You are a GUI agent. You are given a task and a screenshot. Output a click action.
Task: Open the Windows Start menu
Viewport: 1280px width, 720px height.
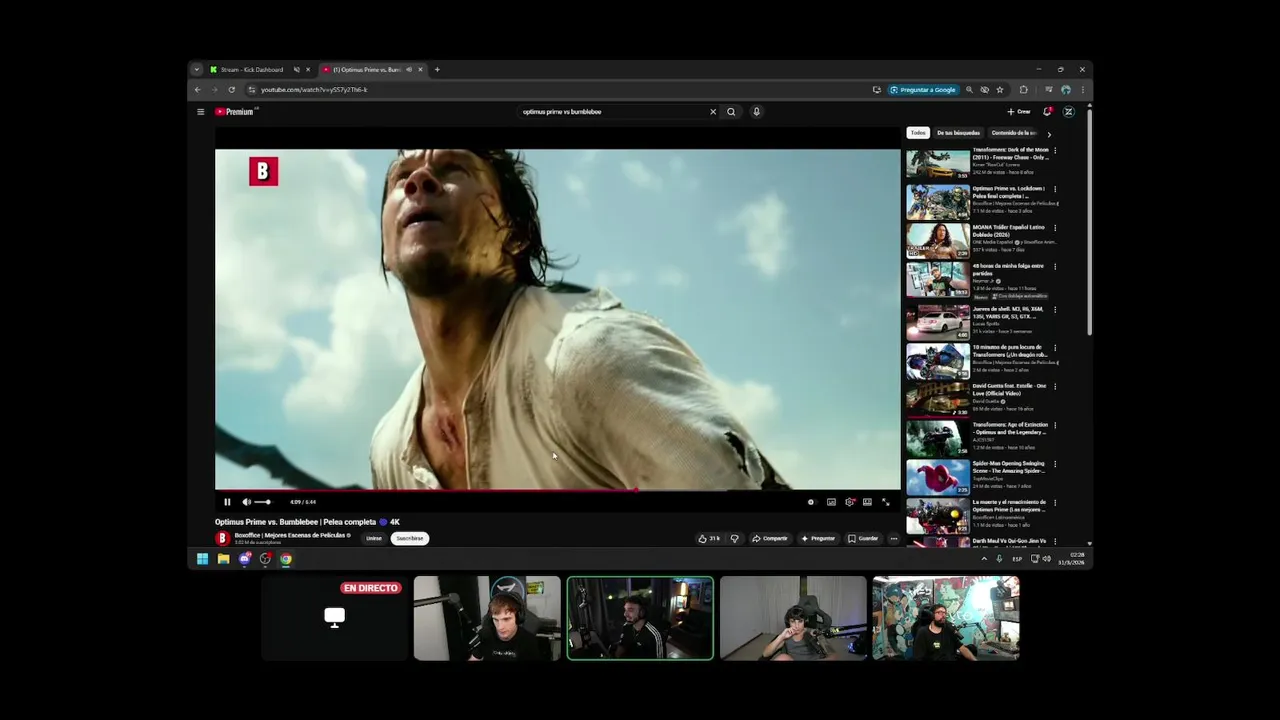tap(202, 559)
